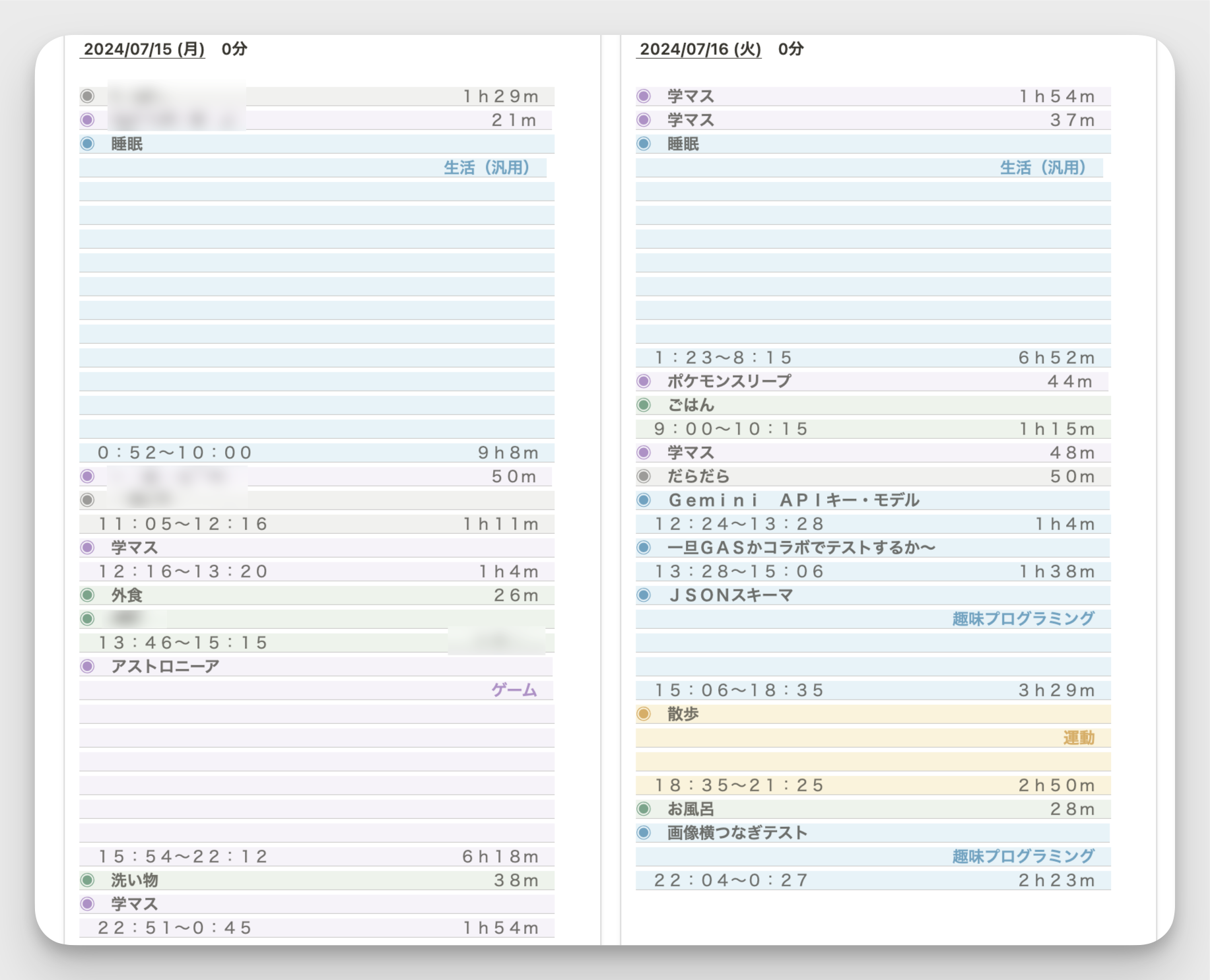Click the blue dot next to 画像横つなぎテスト
Viewport: 1210px width, 980px height.
tap(644, 833)
